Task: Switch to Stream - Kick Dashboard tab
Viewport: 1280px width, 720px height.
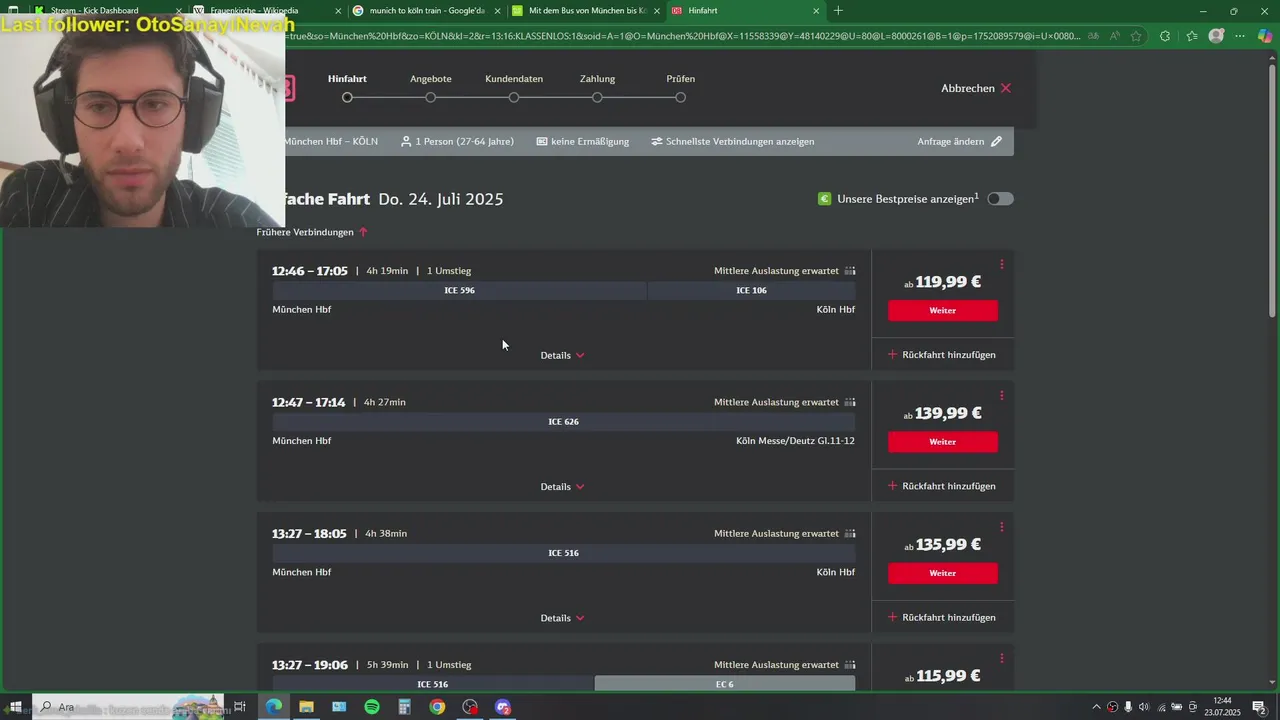Action: click(105, 10)
